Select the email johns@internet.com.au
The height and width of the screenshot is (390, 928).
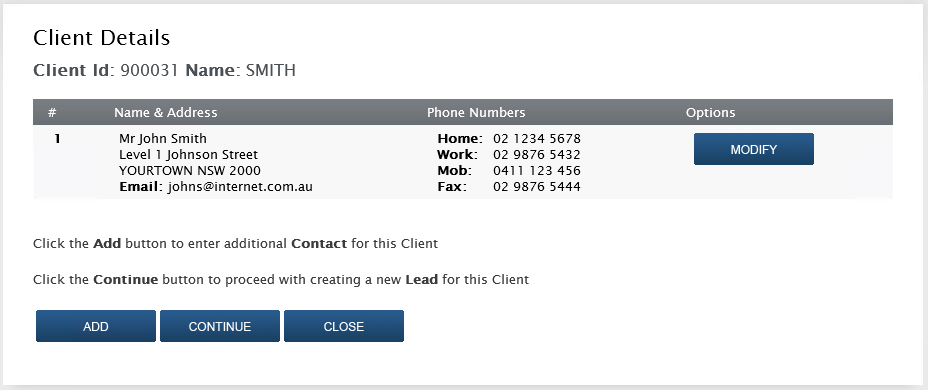240,187
